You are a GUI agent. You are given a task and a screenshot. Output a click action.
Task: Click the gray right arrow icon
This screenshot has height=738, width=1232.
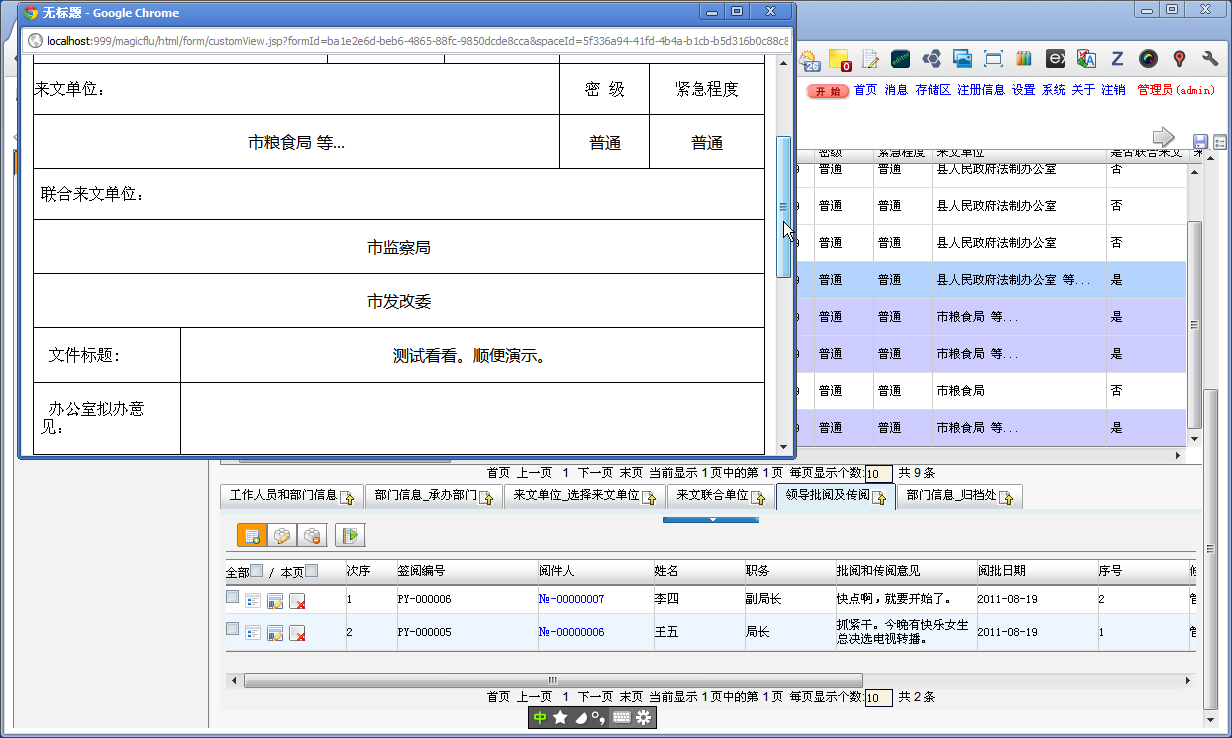(x=1164, y=137)
